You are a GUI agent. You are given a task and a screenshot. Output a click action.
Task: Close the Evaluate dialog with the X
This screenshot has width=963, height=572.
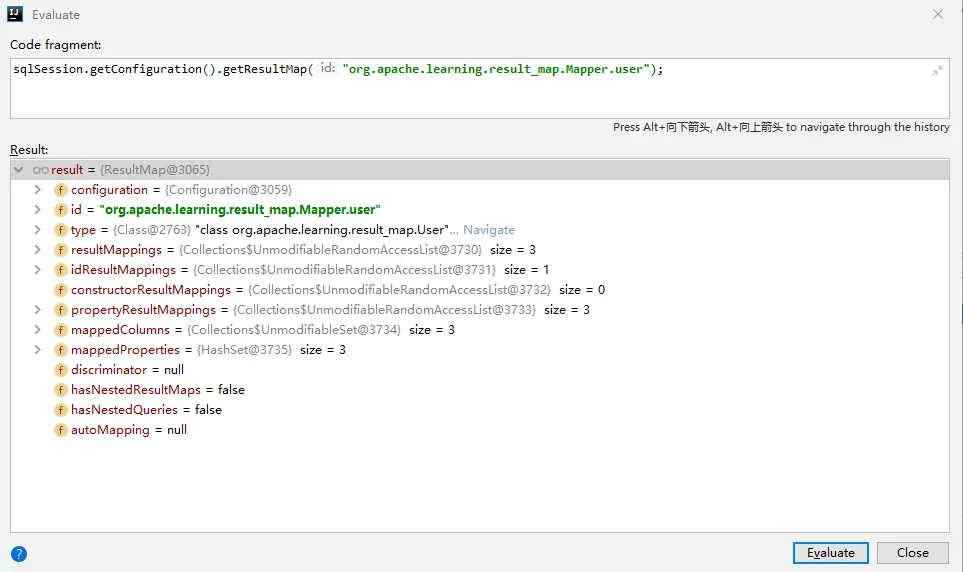[938, 14]
